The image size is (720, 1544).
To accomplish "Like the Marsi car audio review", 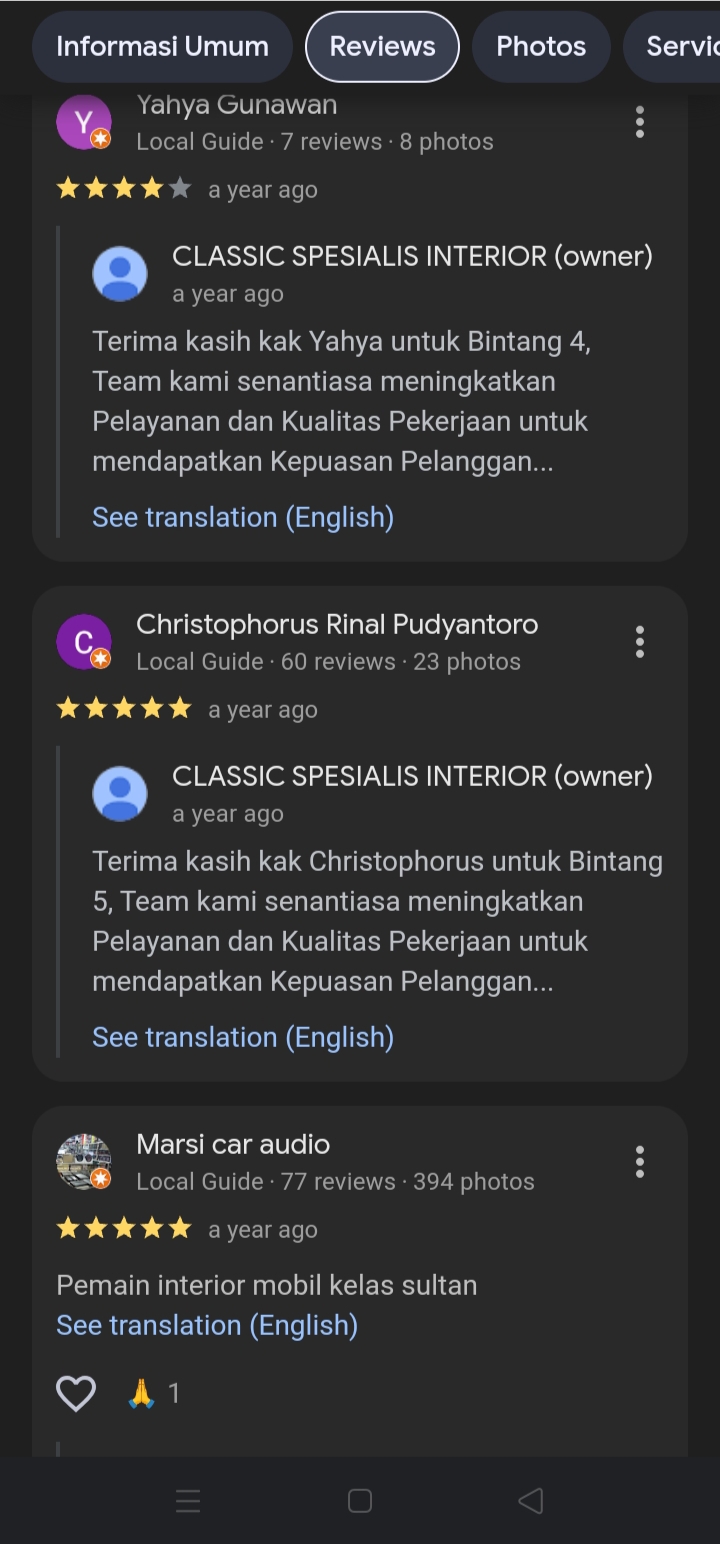I will tap(76, 1393).
